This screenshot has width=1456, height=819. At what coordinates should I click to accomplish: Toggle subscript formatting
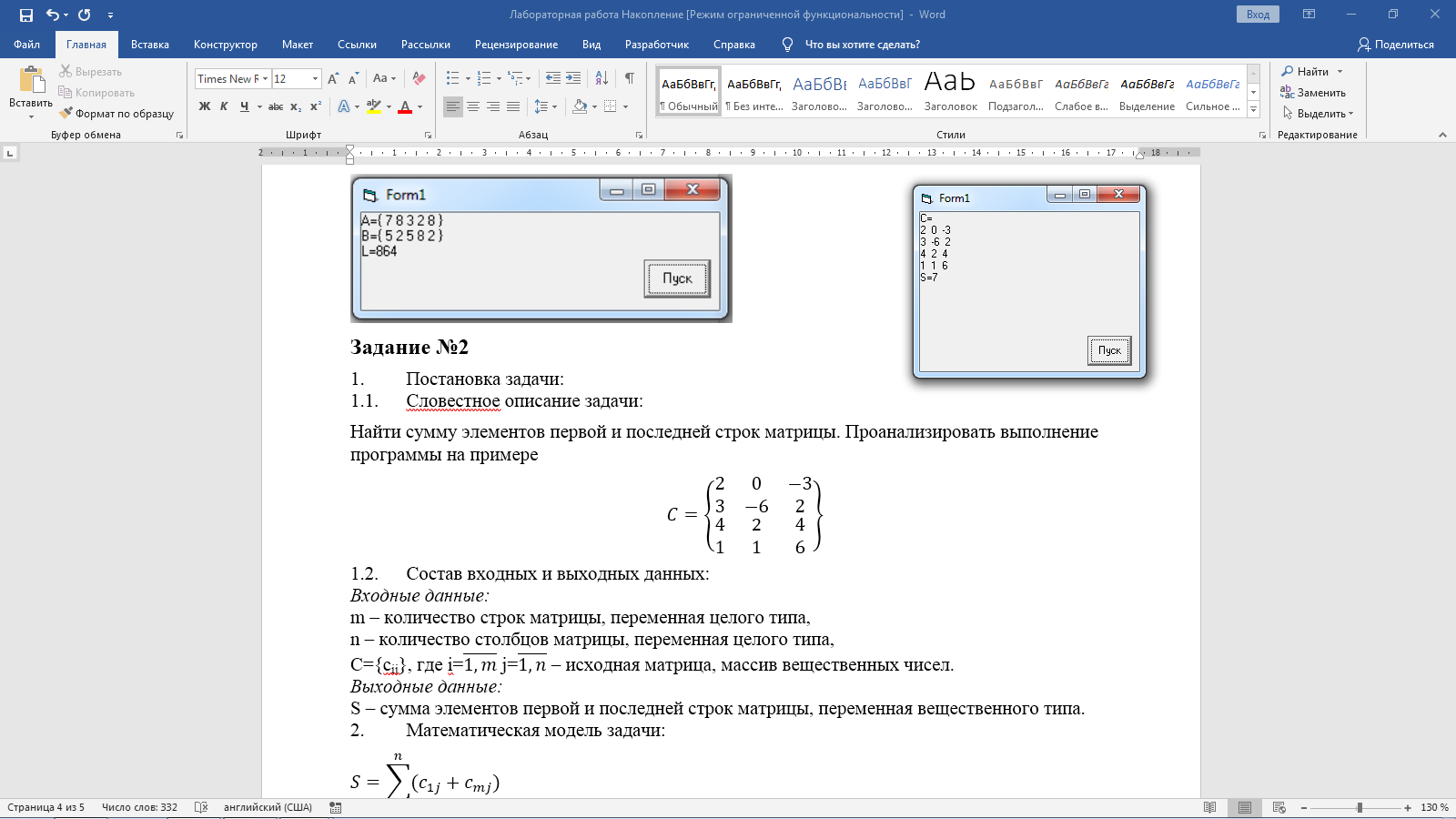[x=296, y=106]
